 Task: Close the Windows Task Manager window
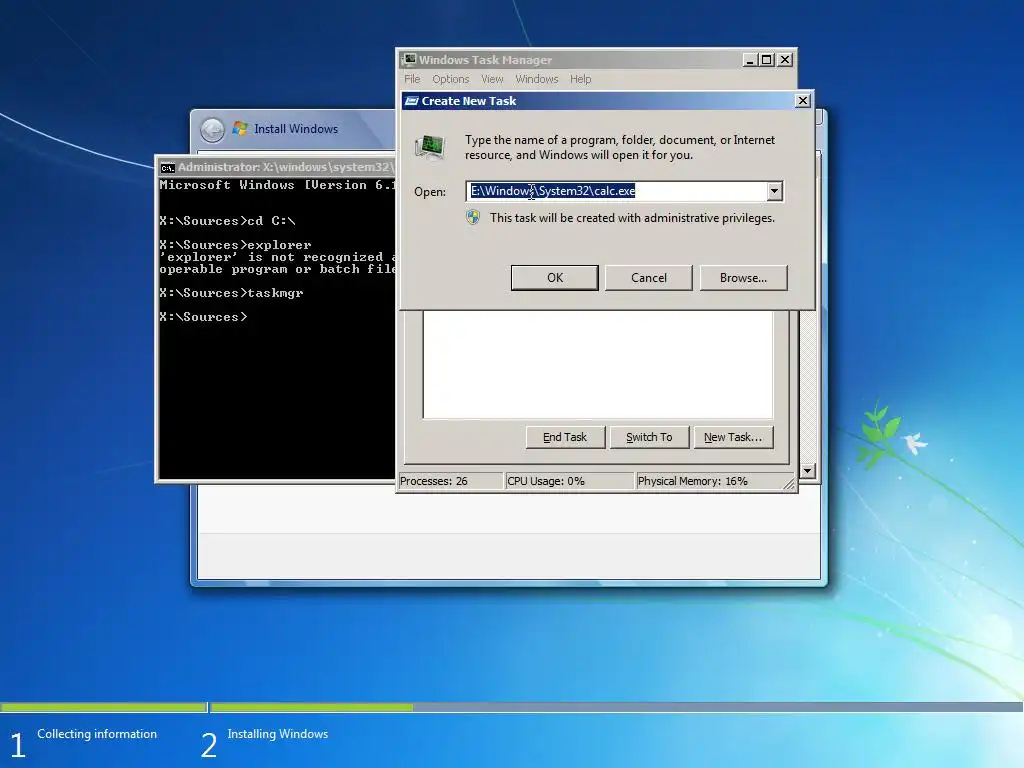pos(785,60)
